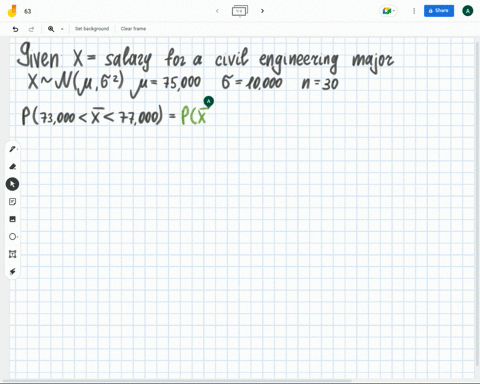
Task: Choose the Select arrow tool
Action: click(x=12, y=184)
